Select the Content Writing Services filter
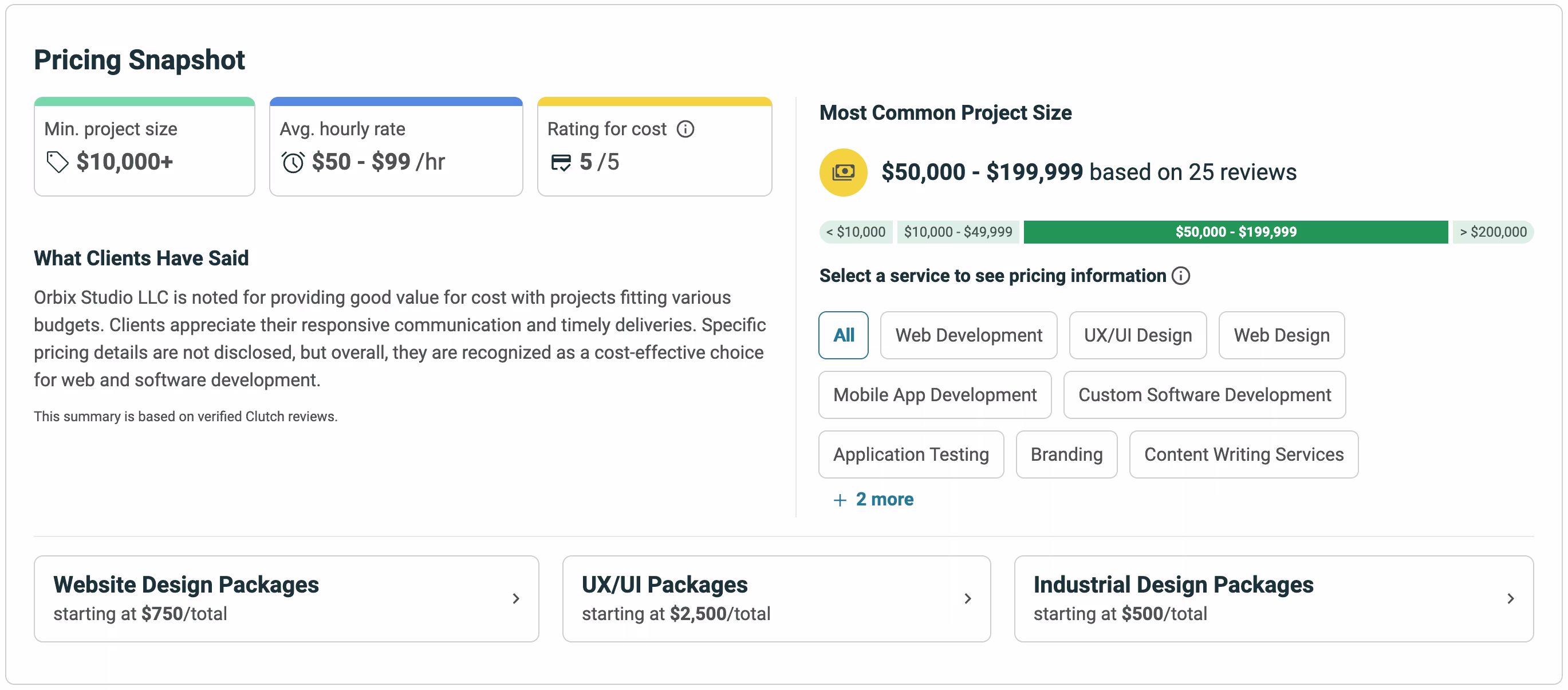Screen dimensions: 1568x690 pyautogui.click(x=1243, y=455)
